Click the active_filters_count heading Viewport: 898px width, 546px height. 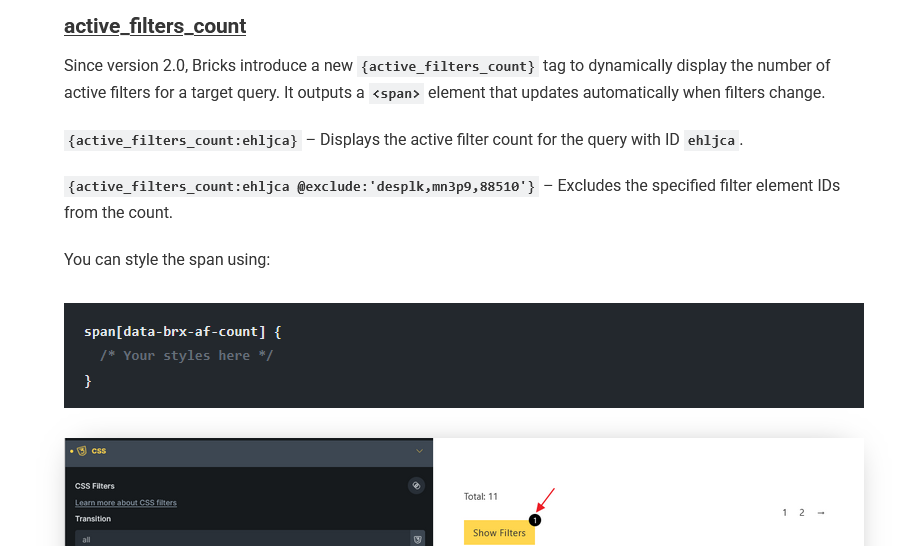click(x=155, y=26)
